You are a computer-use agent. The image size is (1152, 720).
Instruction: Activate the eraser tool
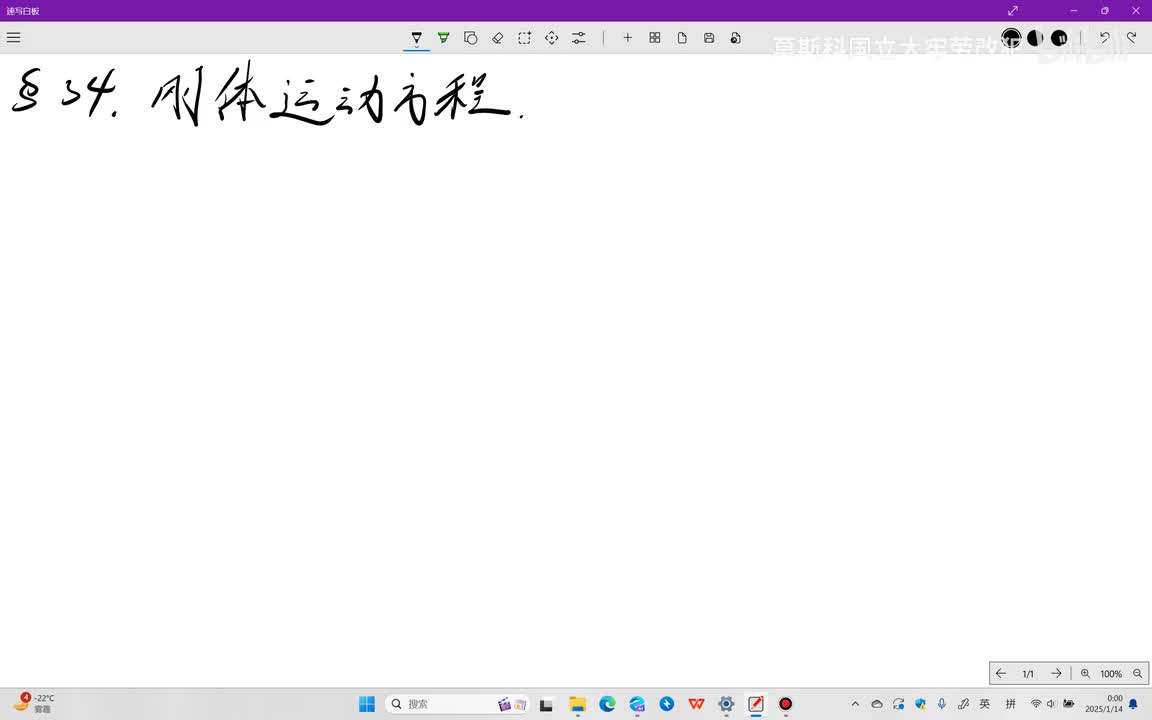[497, 37]
